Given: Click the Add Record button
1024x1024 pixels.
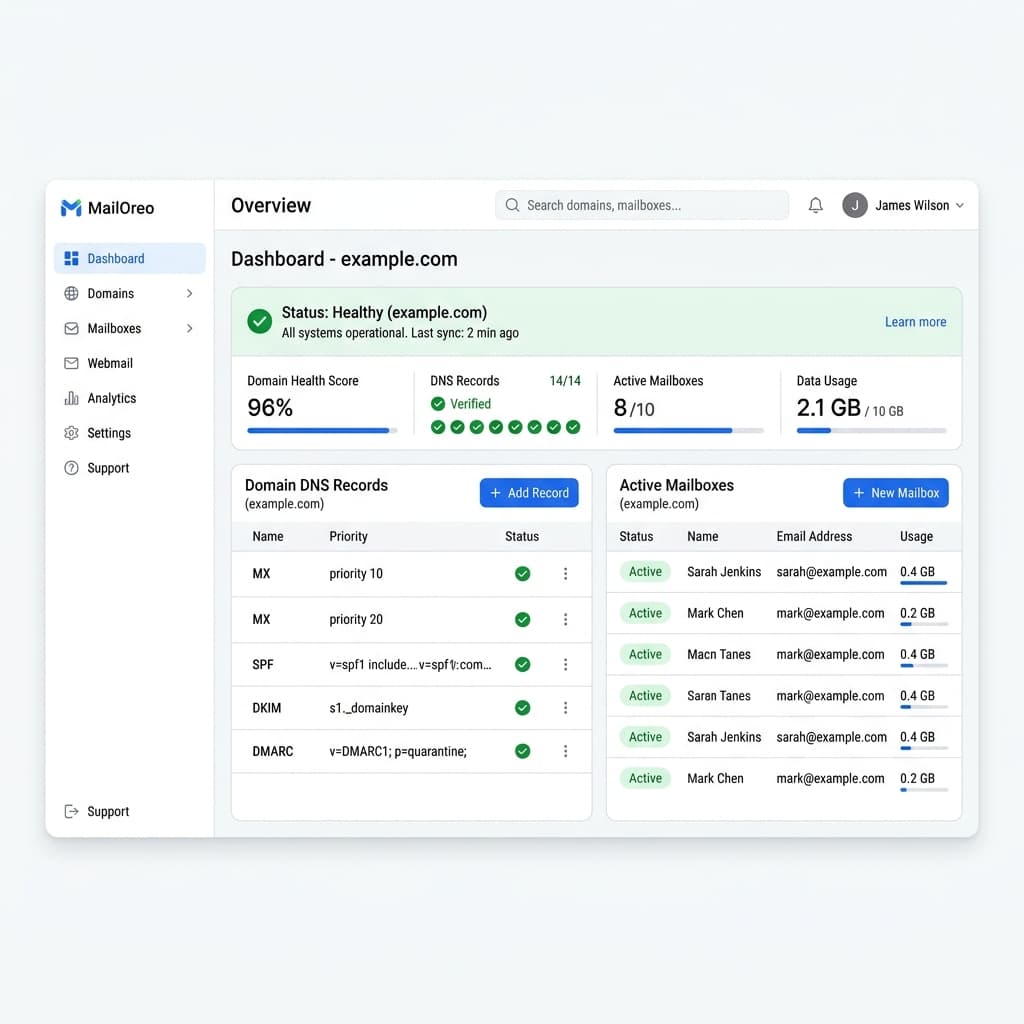Looking at the screenshot, I should coord(529,493).
